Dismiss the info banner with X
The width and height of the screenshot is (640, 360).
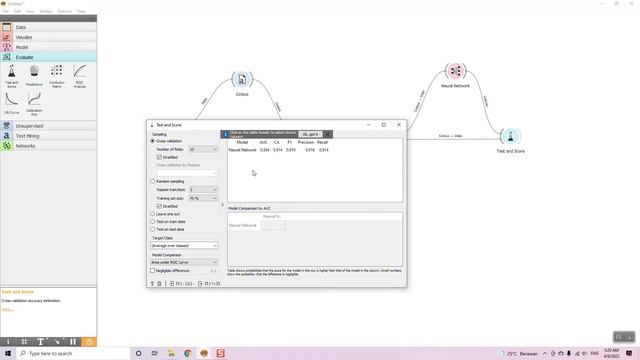(327, 134)
